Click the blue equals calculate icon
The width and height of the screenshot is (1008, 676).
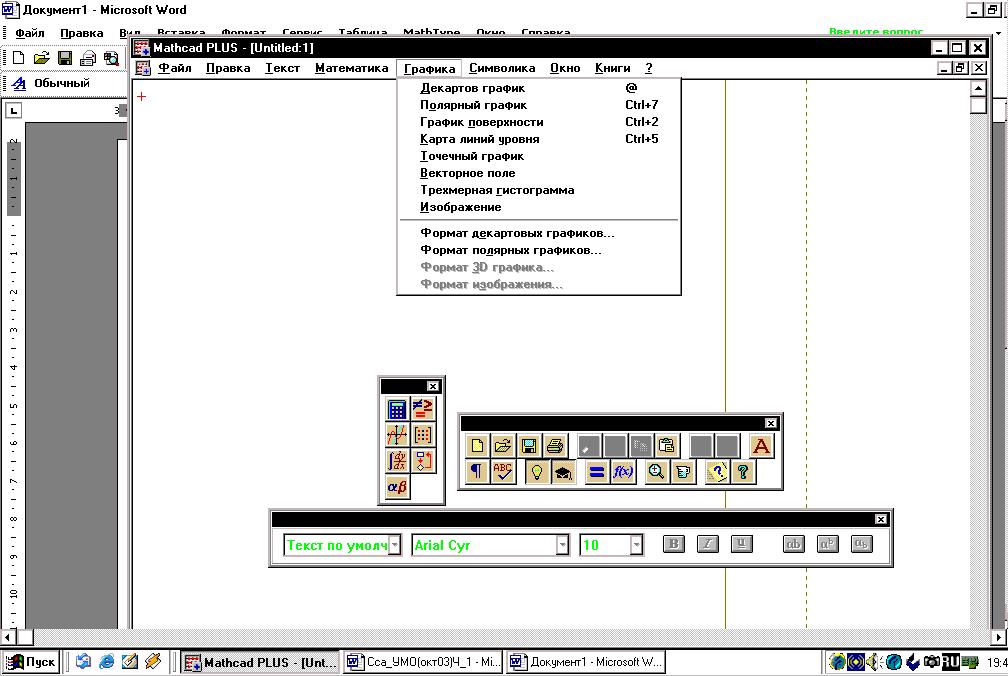pos(597,472)
